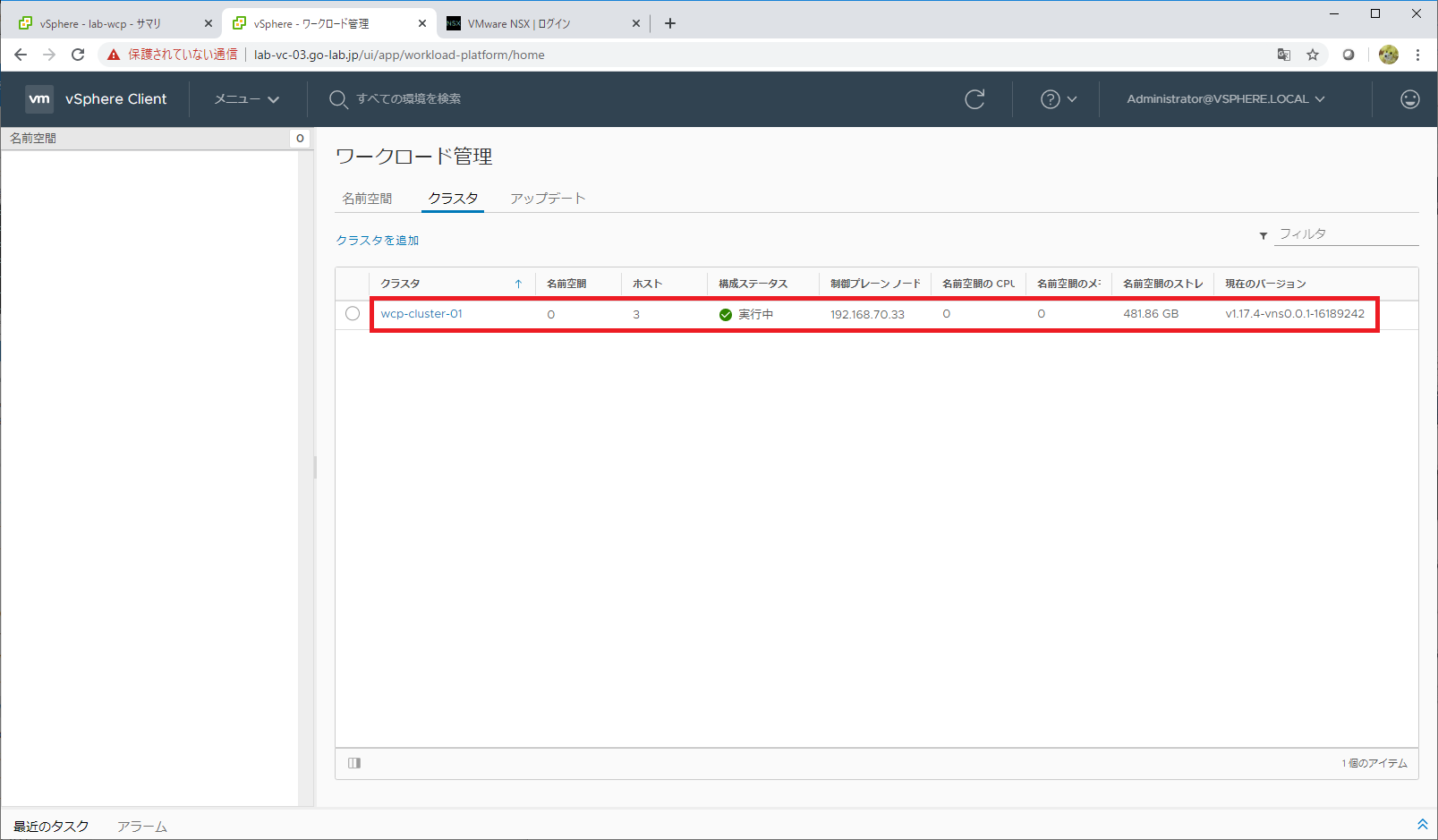1438x840 pixels.
Task: Open the Administrator@VSPHERE.LOCAL user menu
Action: [x=1226, y=99]
